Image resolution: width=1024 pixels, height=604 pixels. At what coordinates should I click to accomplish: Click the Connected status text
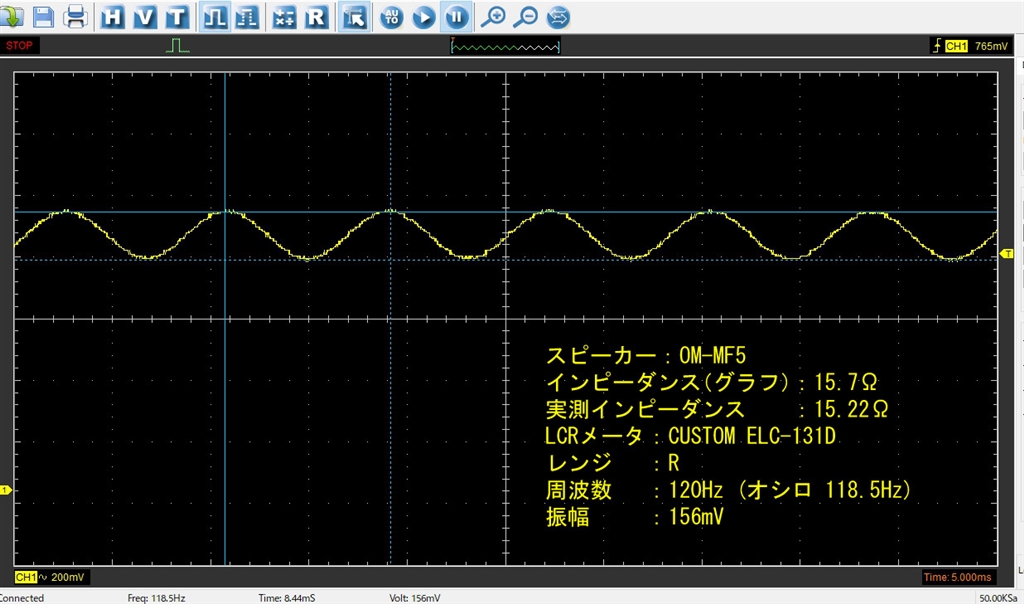[x=22, y=598]
